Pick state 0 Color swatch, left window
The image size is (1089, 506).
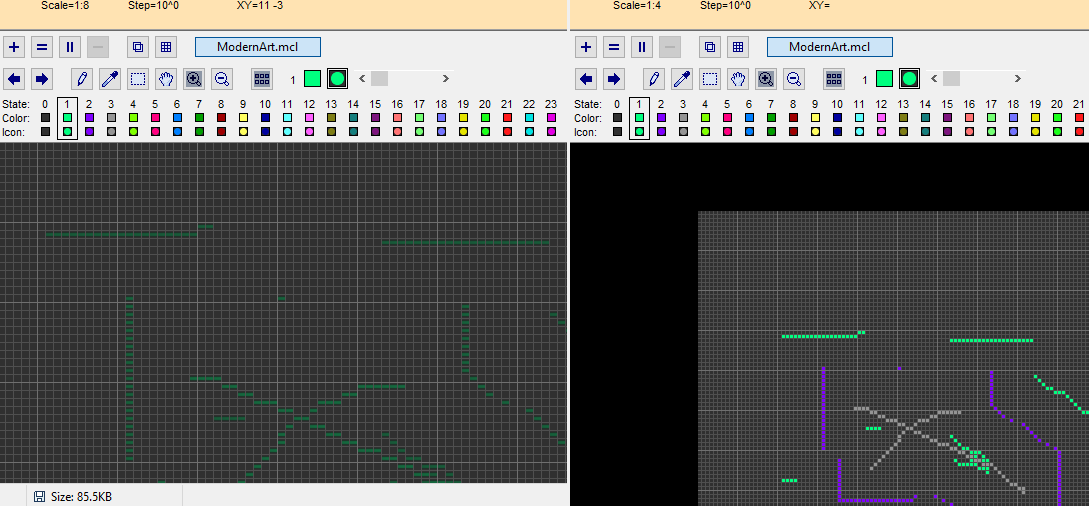45,118
